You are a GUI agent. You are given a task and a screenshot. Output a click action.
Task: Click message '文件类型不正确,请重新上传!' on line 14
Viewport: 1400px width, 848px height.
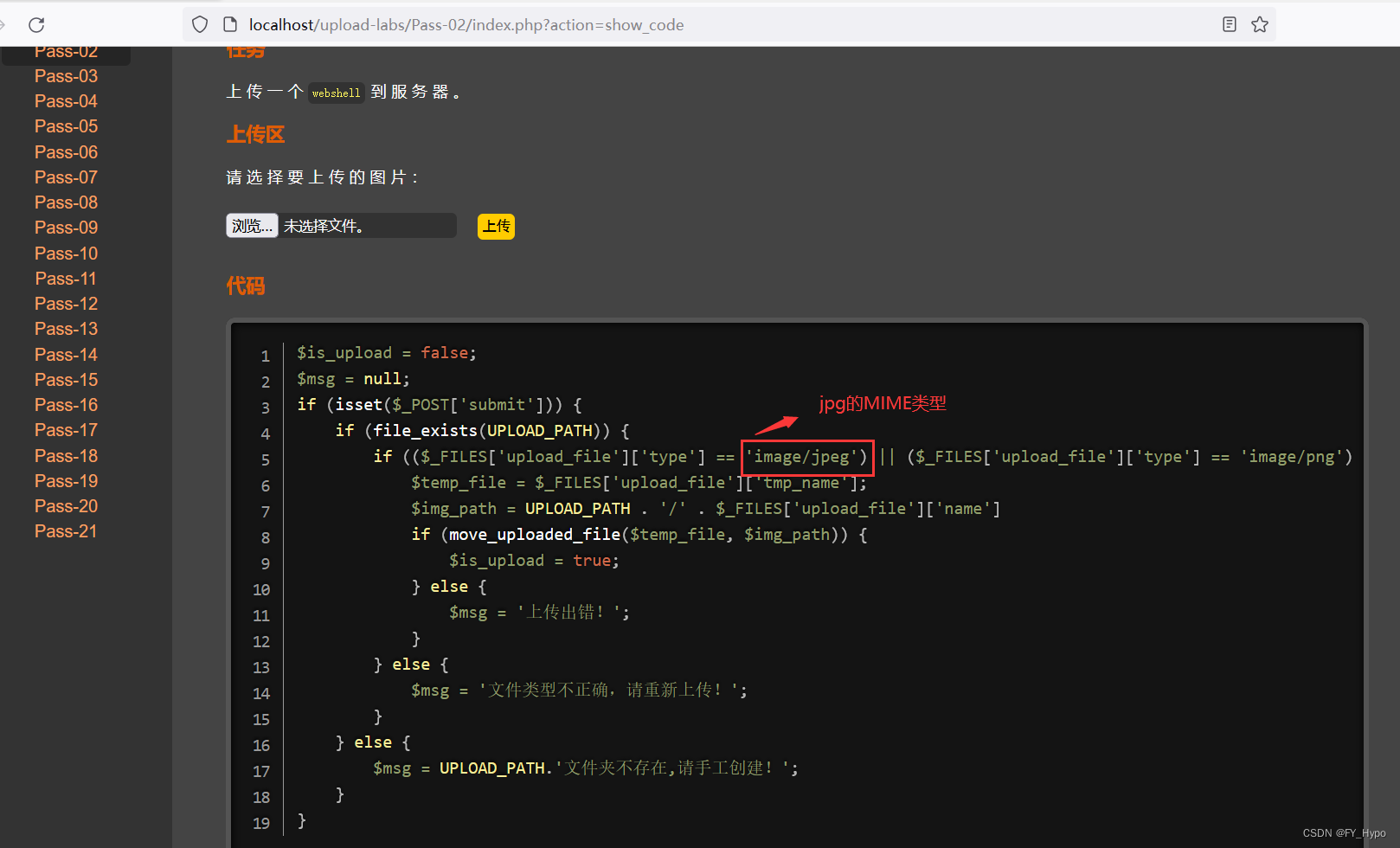[x=608, y=691]
